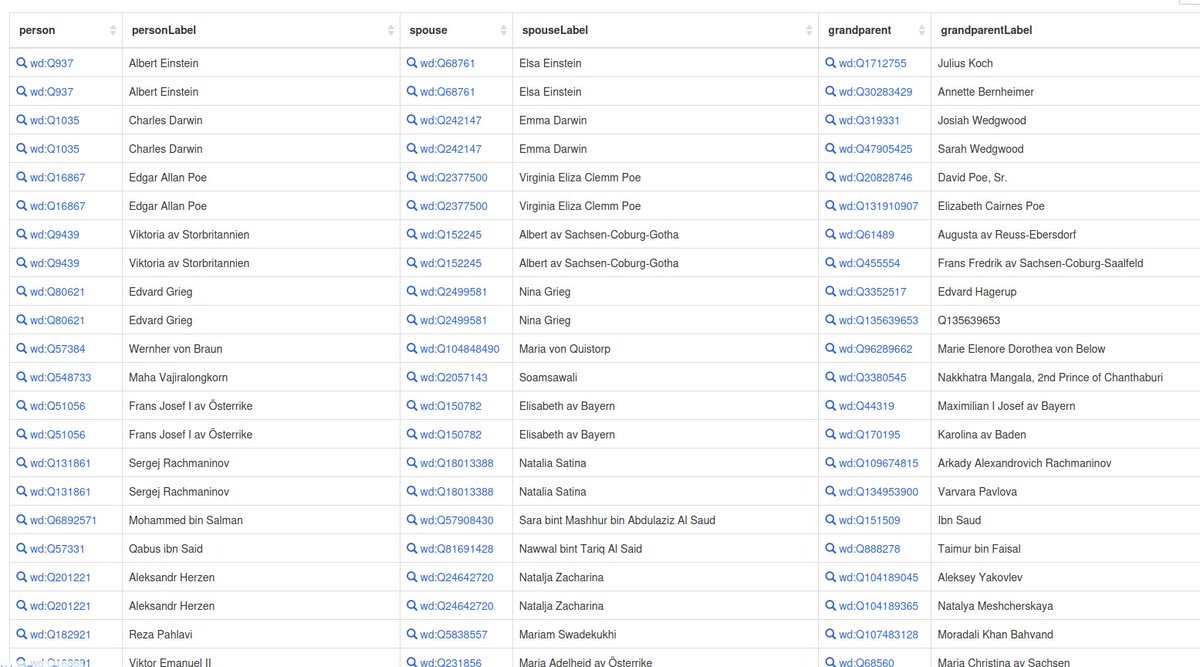Click the magnifier icon beside wd:Q57331
The width and height of the screenshot is (1200, 667).
click(21, 548)
